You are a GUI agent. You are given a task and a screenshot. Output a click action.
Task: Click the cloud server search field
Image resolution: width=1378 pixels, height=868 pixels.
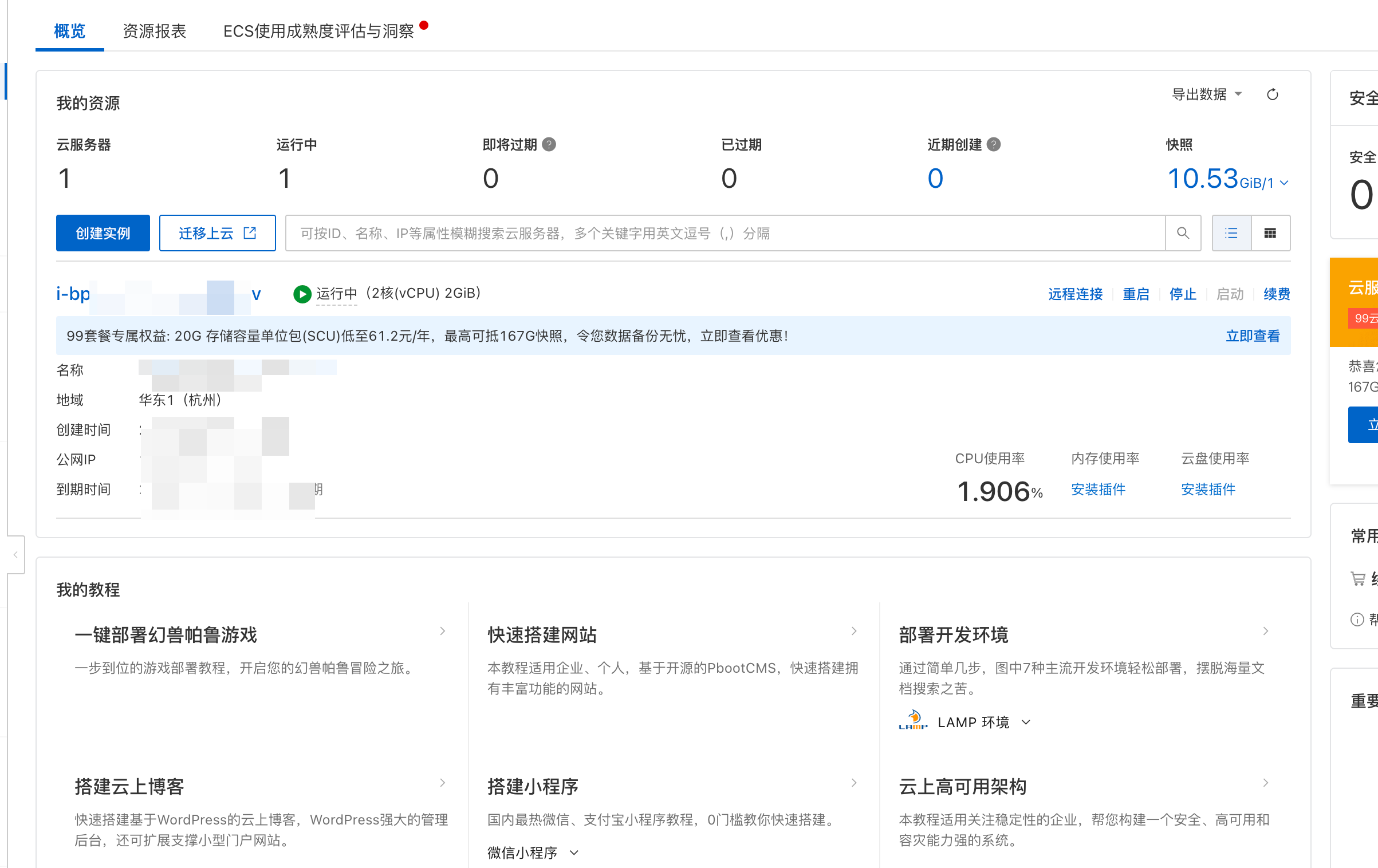[x=725, y=233]
